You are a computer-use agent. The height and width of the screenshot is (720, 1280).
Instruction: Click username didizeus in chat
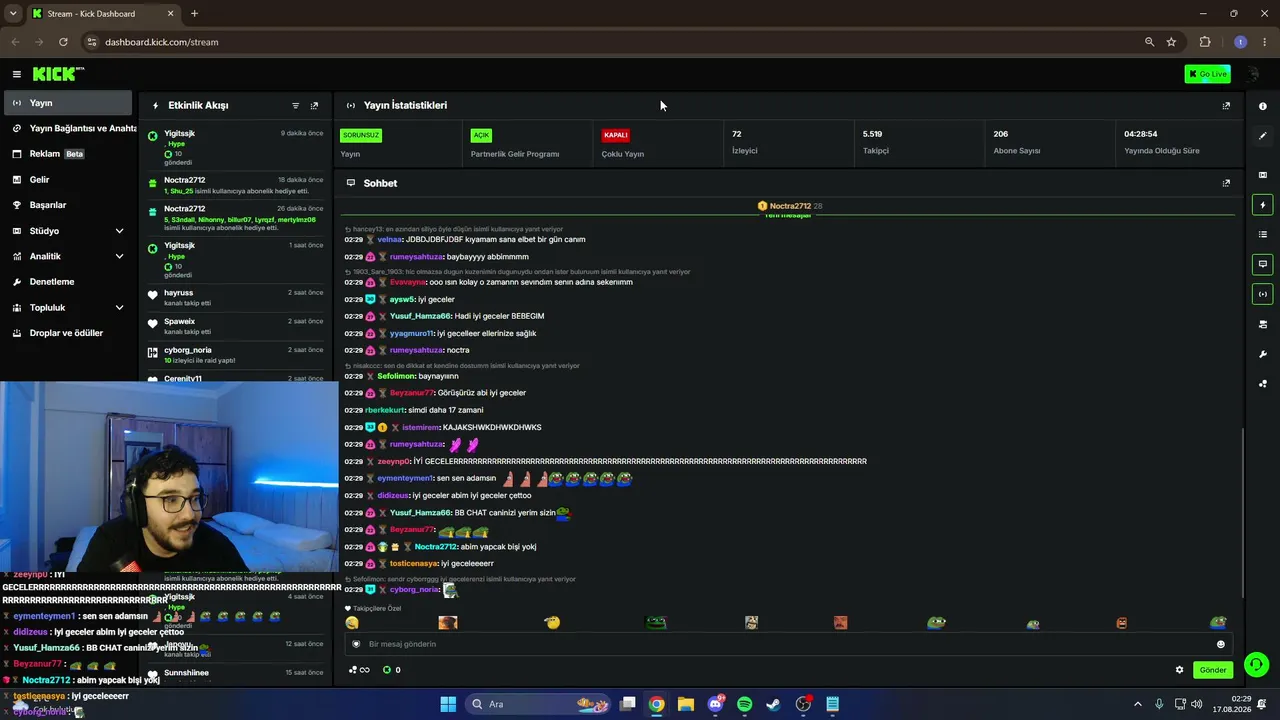393,495
